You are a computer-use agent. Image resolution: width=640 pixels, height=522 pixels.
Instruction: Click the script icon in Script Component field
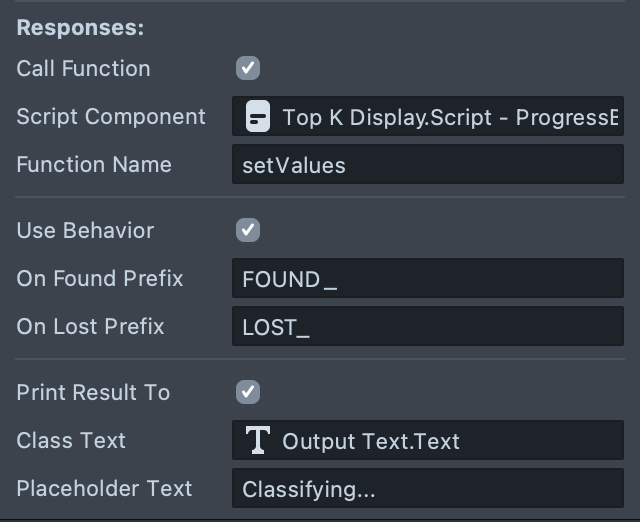coord(257,117)
